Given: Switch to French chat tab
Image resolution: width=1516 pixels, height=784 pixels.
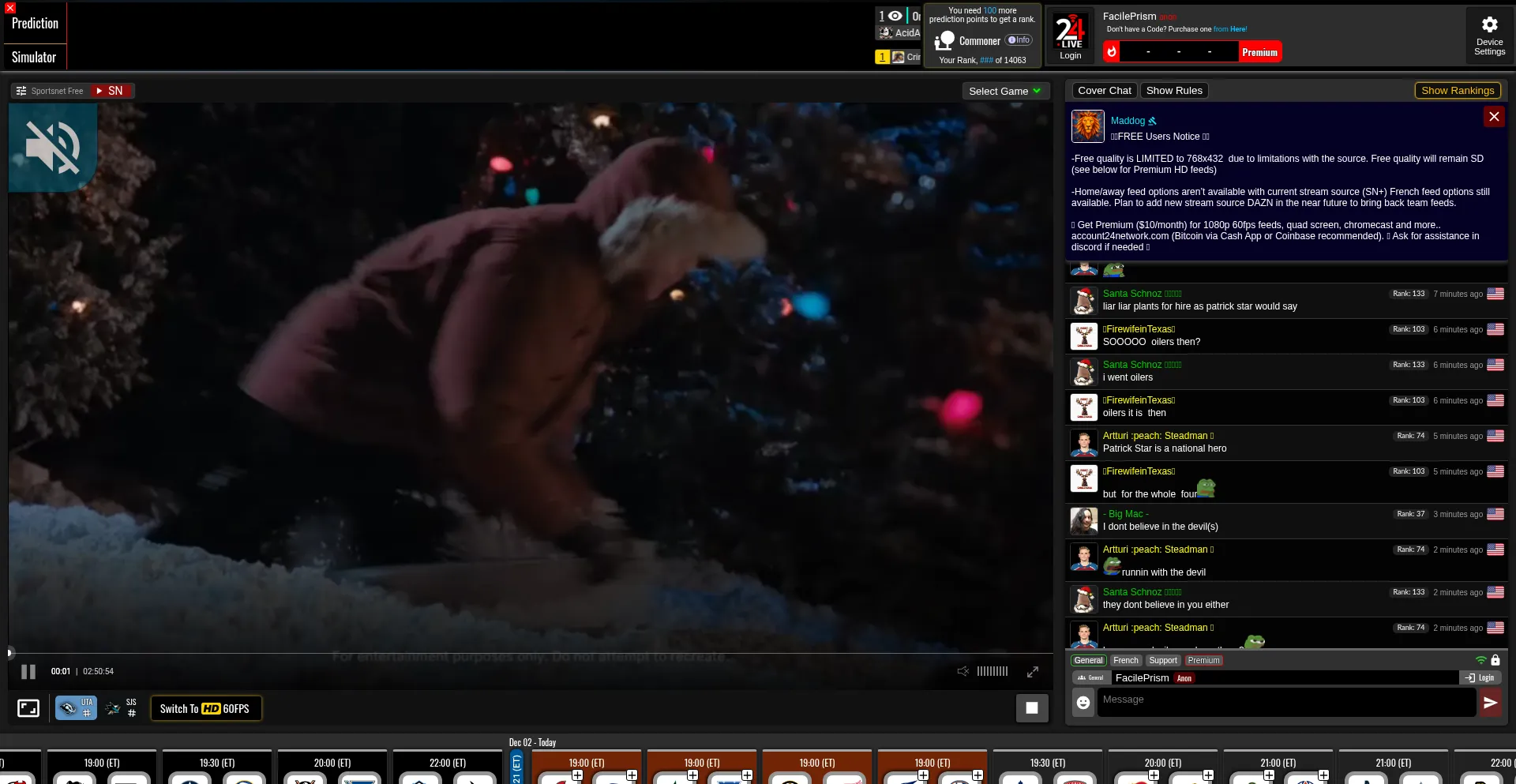Looking at the screenshot, I should coord(1126,661).
